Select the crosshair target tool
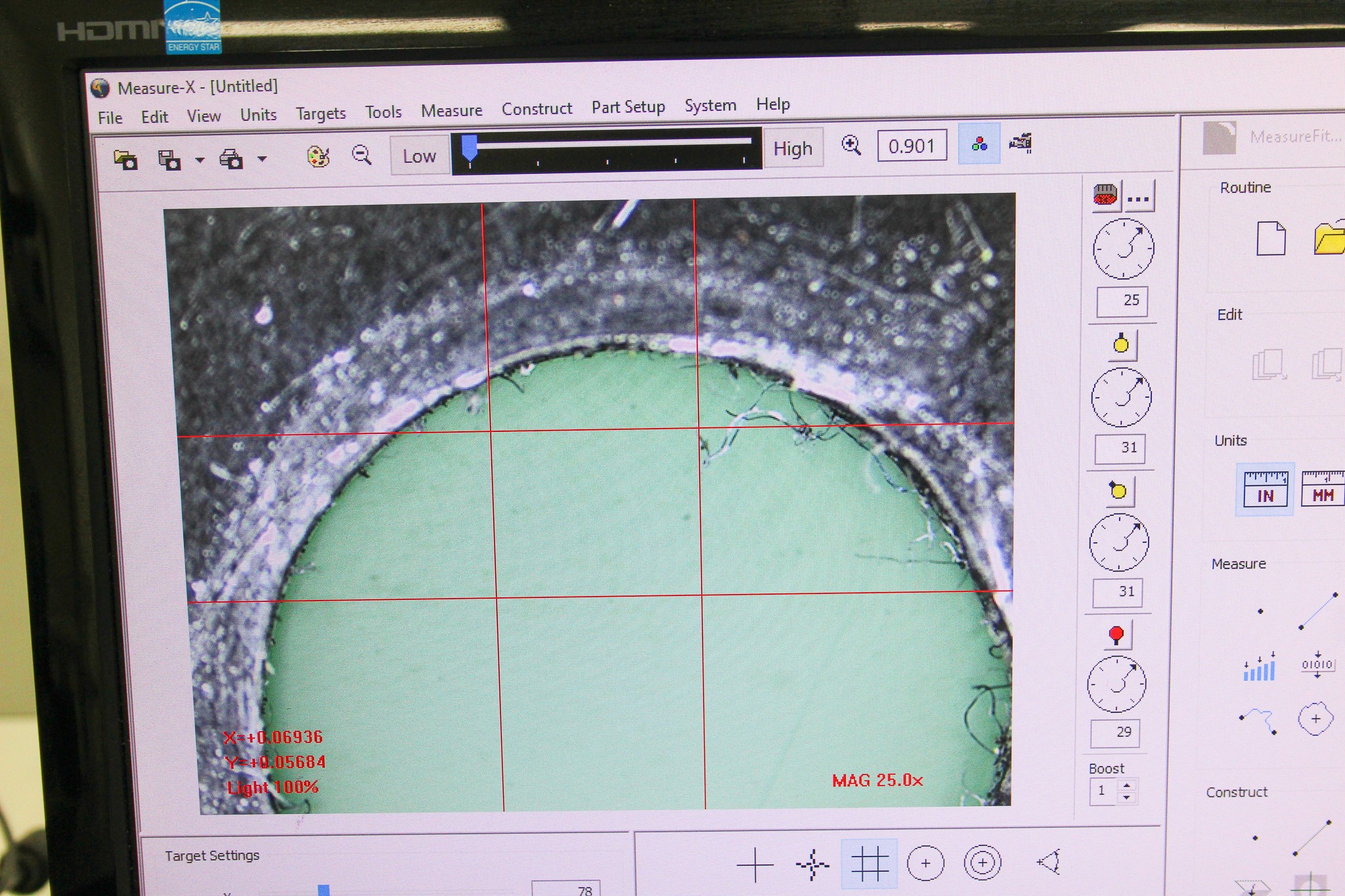This screenshot has height=896, width=1345. [x=754, y=864]
